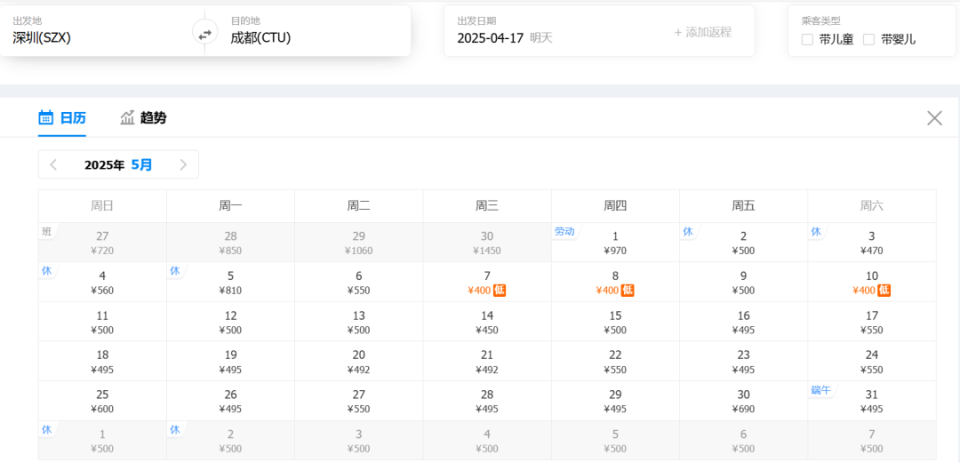The image size is (960, 463).
Task: Go to next month in calendar
Action: (x=183, y=165)
